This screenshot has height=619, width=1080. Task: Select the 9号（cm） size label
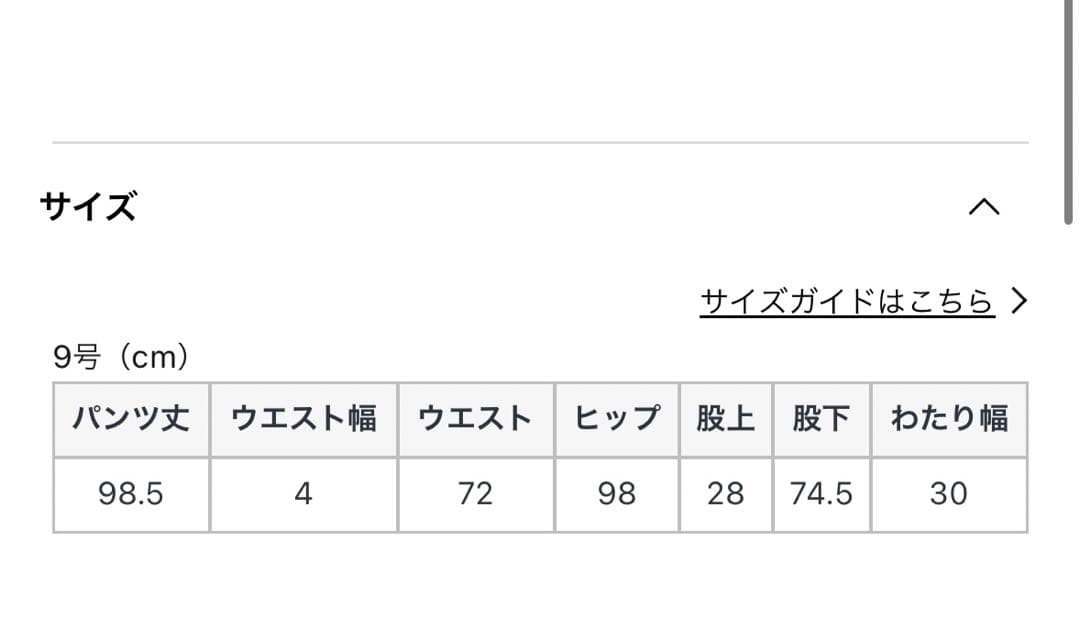pos(122,356)
